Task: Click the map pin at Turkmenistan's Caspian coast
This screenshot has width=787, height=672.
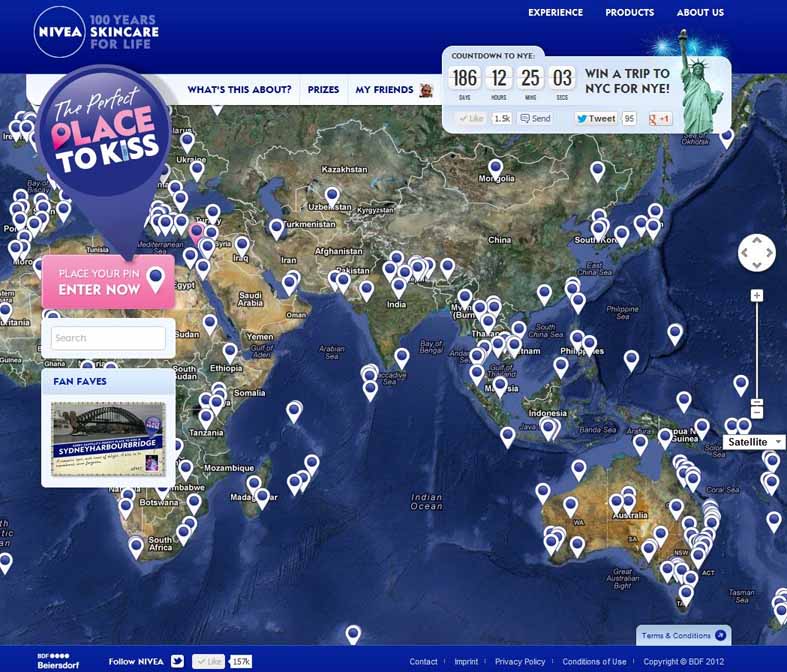Action: (276, 229)
